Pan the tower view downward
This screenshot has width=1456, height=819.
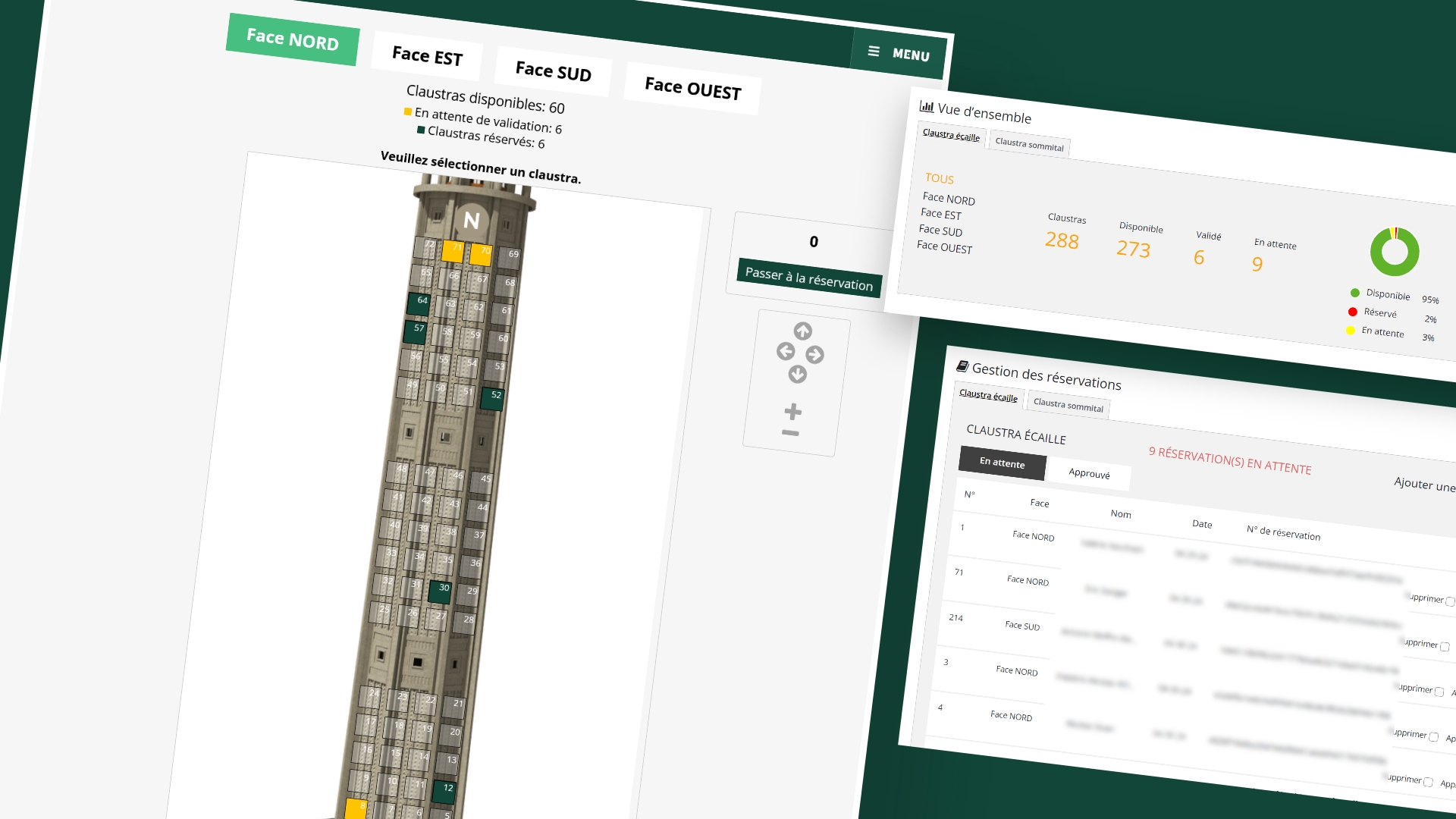[797, 374]
